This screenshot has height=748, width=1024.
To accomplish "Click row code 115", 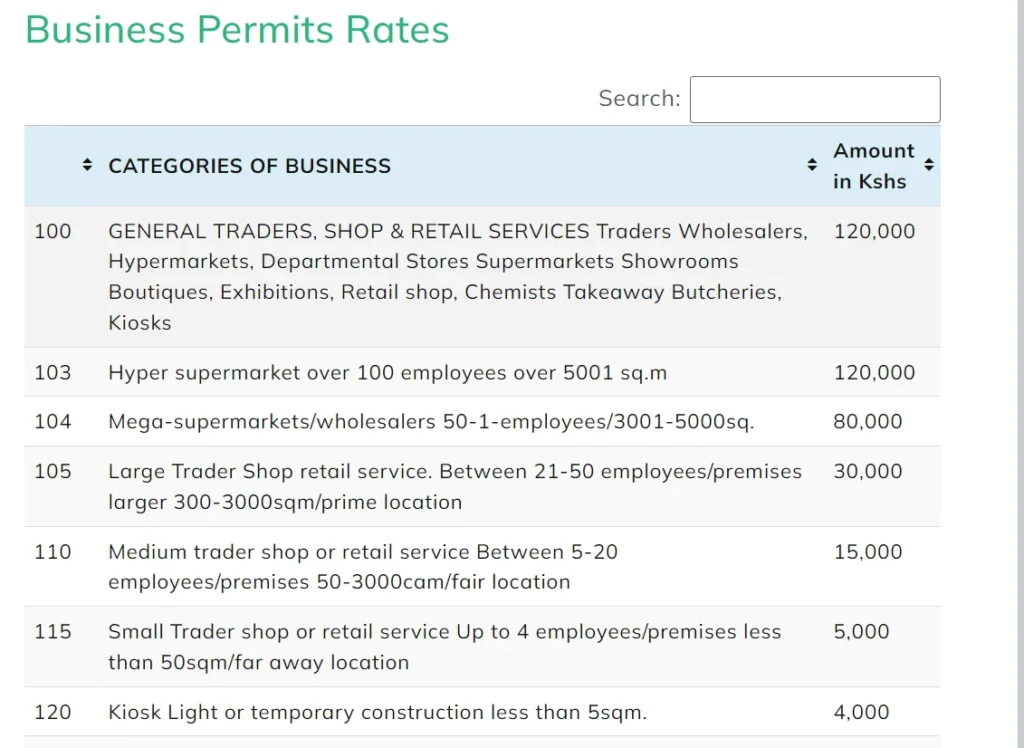I will click(x=53, y=632).
